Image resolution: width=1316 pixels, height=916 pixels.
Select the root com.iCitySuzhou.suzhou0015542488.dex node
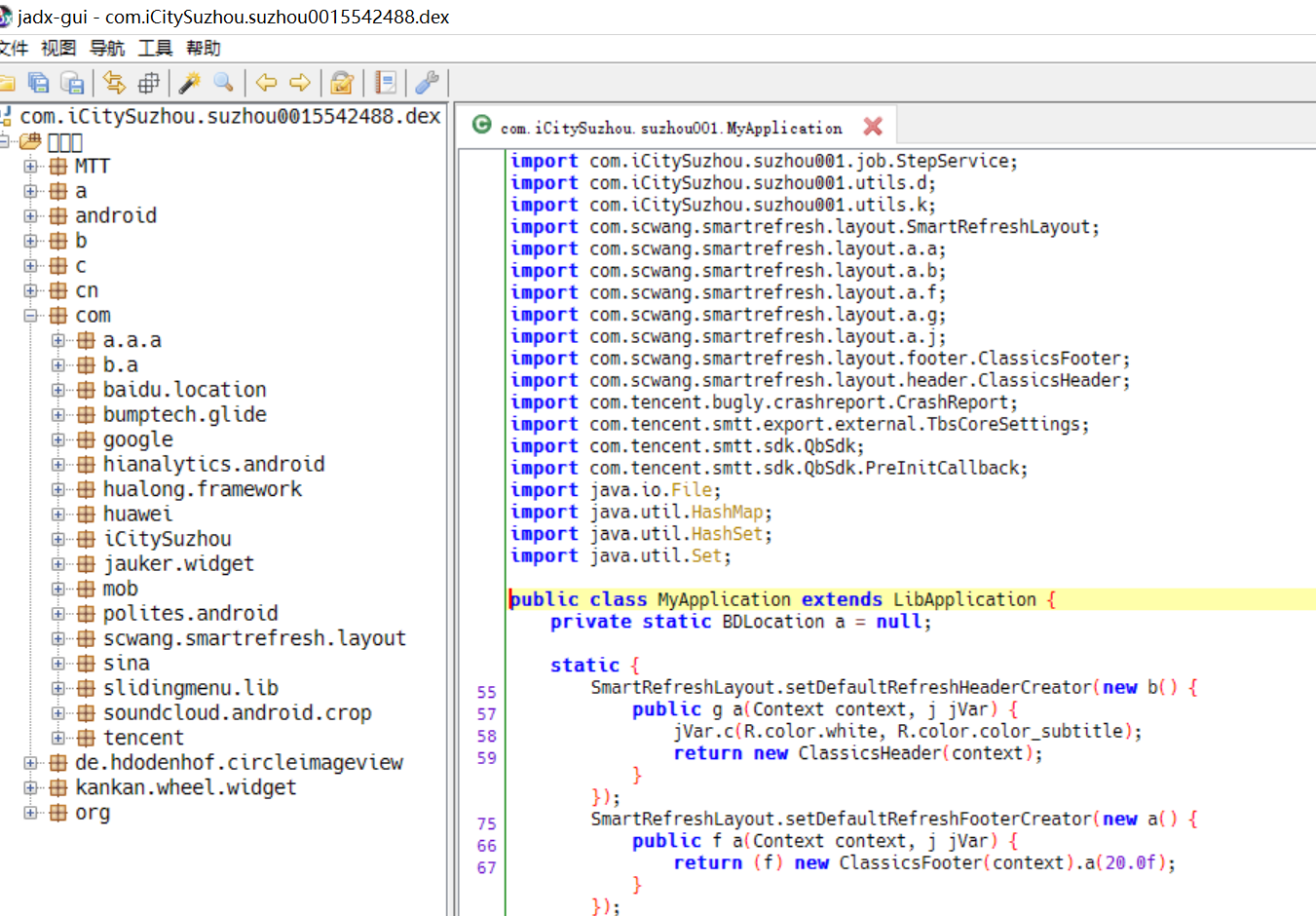point(230,117)
